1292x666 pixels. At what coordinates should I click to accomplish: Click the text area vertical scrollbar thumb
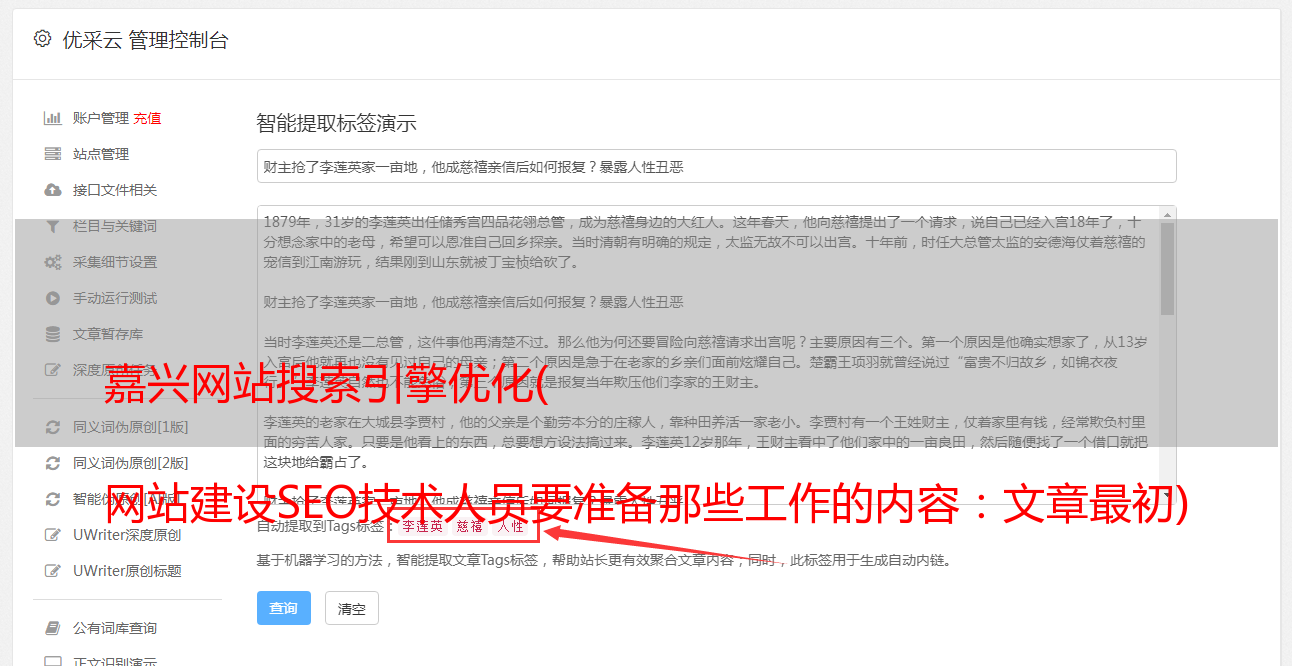pyautogui.click(x=1167, y=267)
